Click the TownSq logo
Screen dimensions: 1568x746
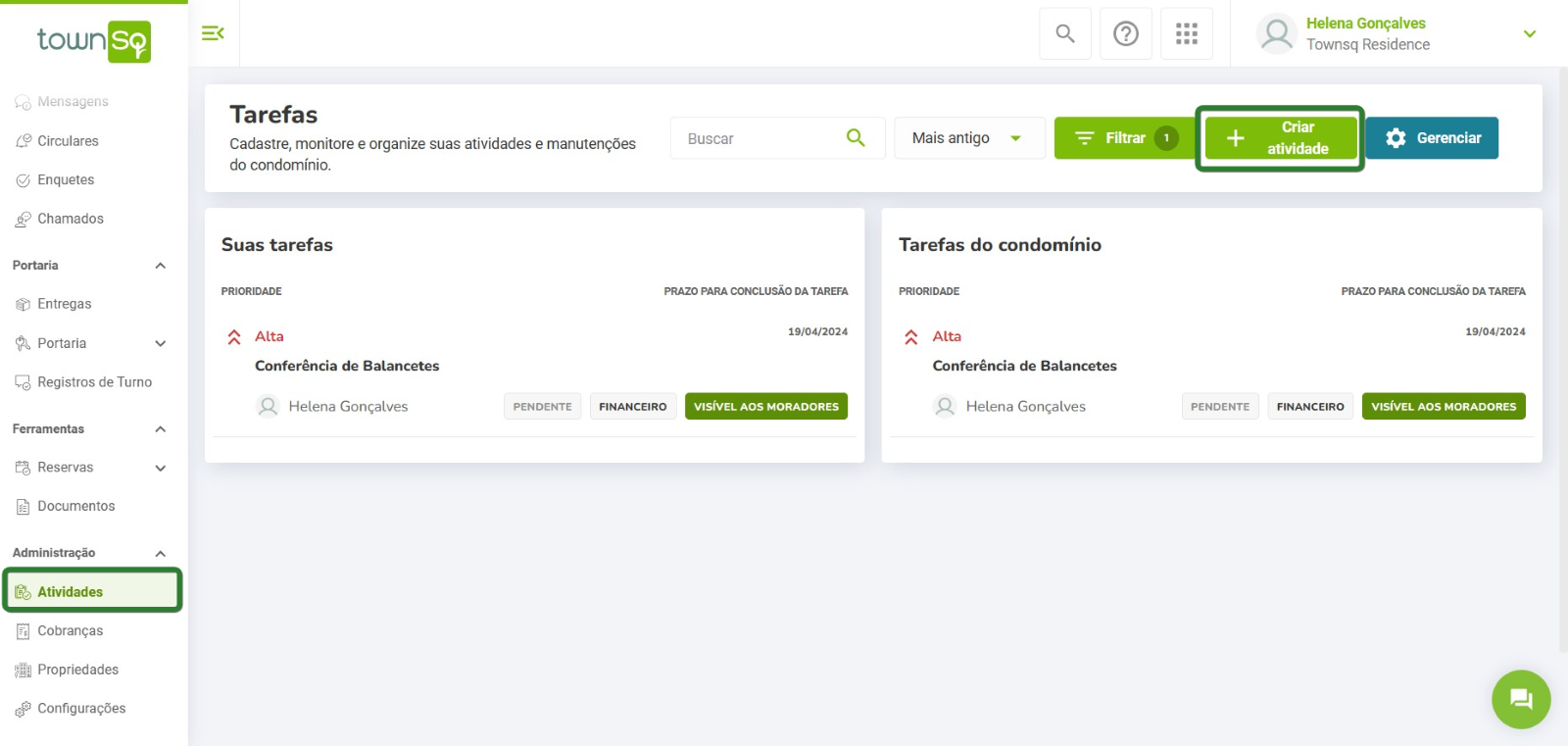point(94,41)
